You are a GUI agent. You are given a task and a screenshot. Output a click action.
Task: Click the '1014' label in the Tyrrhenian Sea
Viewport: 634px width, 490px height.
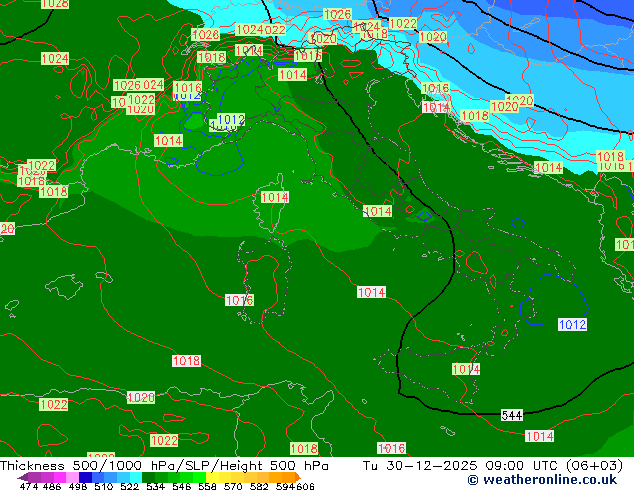(372, 292)
